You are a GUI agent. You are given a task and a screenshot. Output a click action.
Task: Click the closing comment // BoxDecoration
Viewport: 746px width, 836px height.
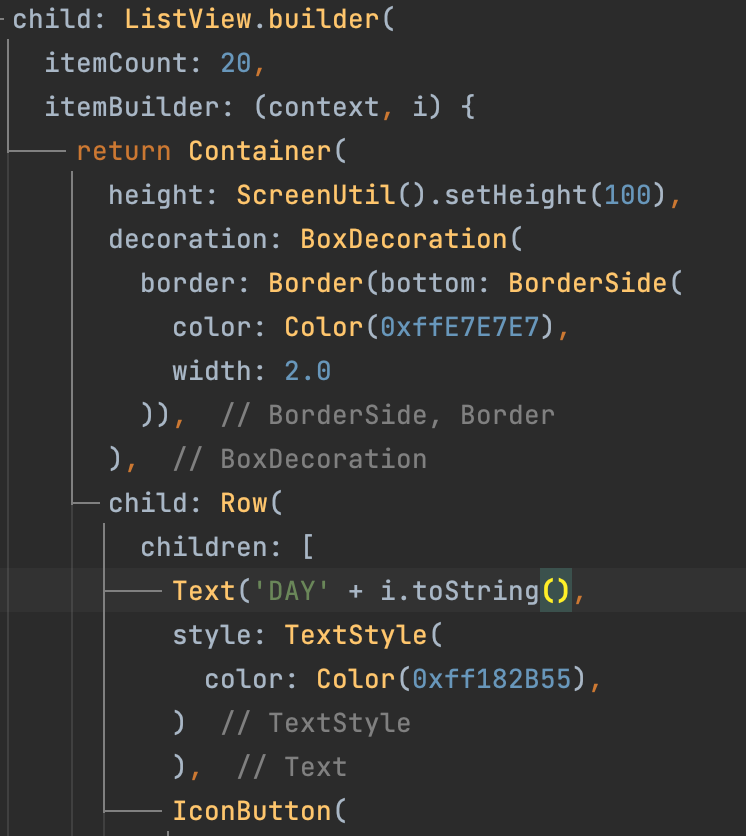tap(300, 459)
